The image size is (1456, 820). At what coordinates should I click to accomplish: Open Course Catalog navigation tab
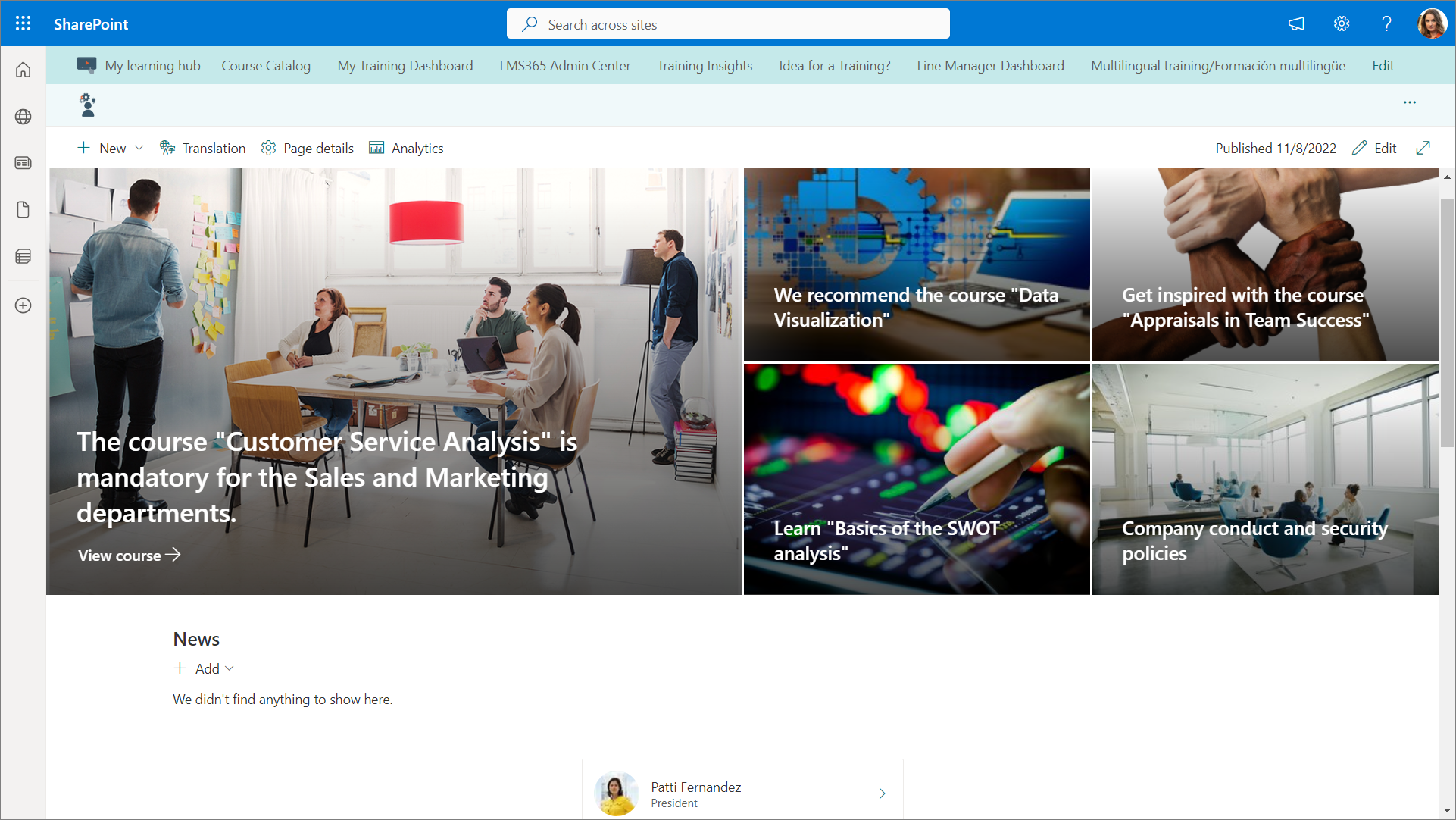click(266, 66)
